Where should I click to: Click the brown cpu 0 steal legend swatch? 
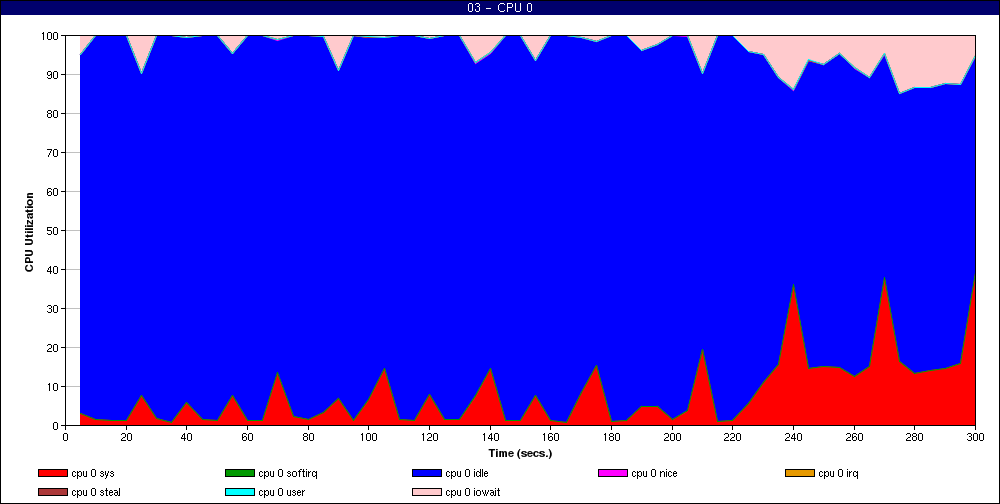coord(52,493)
